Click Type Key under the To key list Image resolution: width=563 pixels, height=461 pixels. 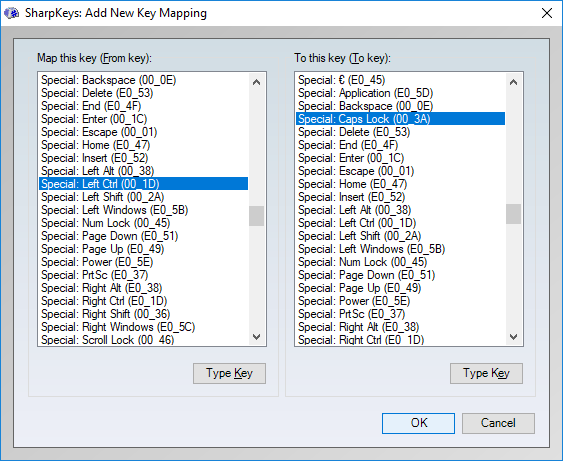pyautogui.click(x=486, y=373)
